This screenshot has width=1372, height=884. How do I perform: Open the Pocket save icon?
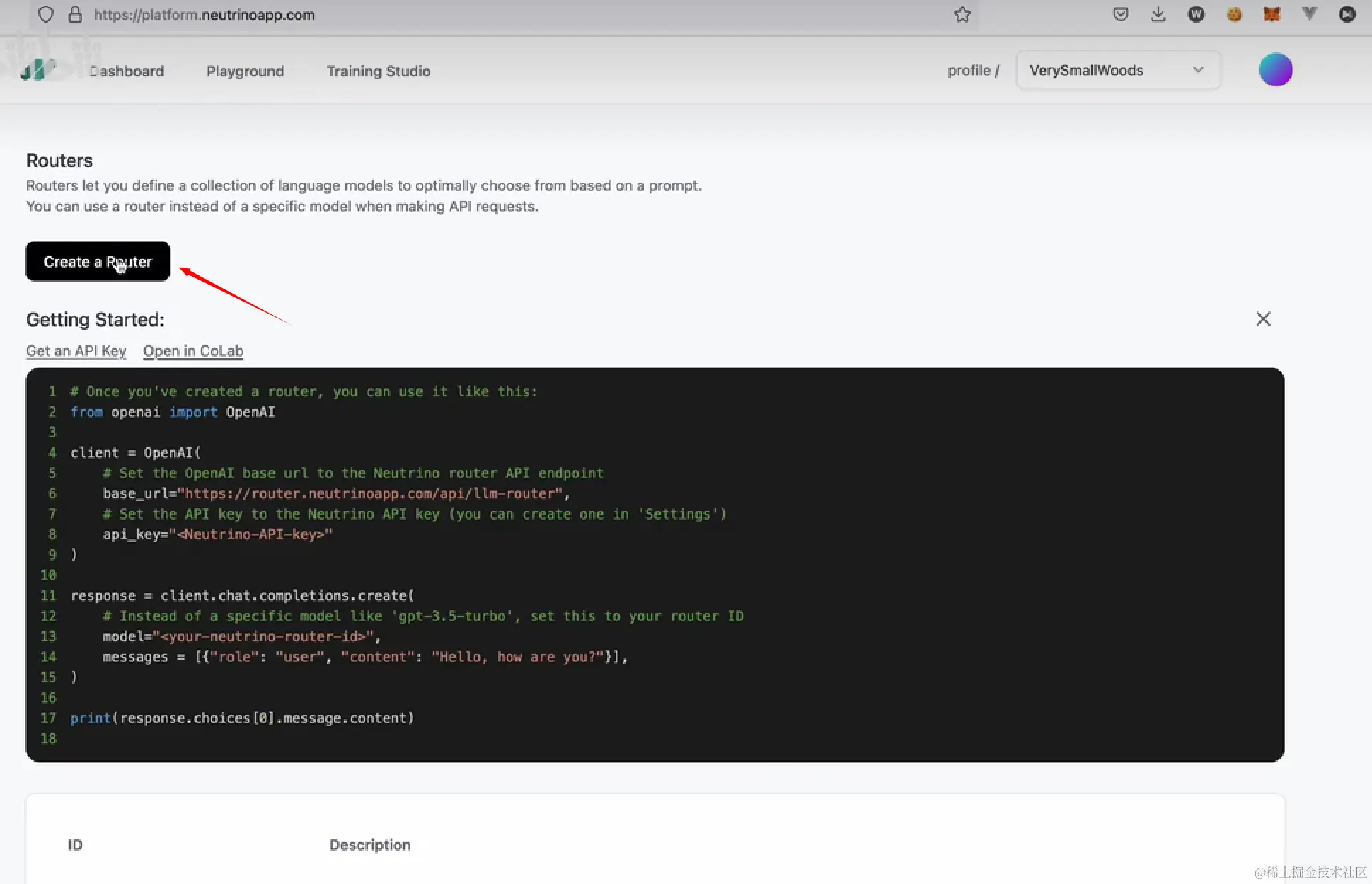[1120, 14]
